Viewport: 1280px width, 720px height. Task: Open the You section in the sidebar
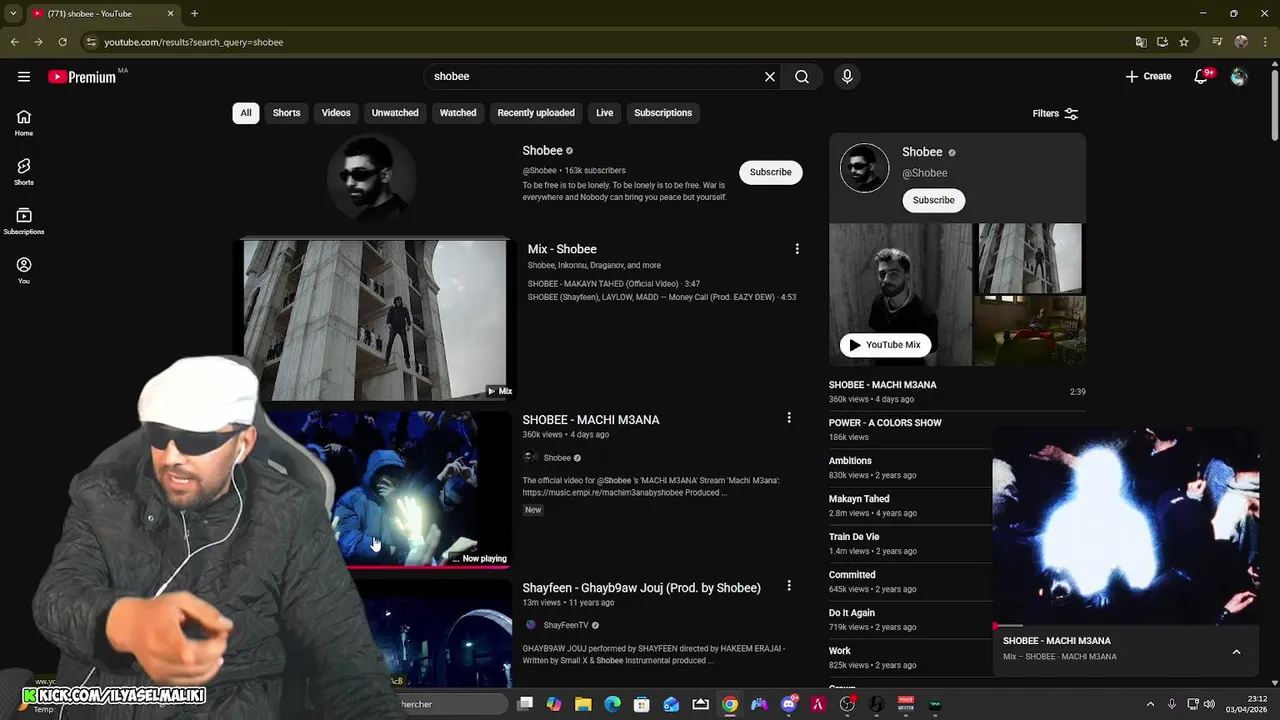pos(24,270)
